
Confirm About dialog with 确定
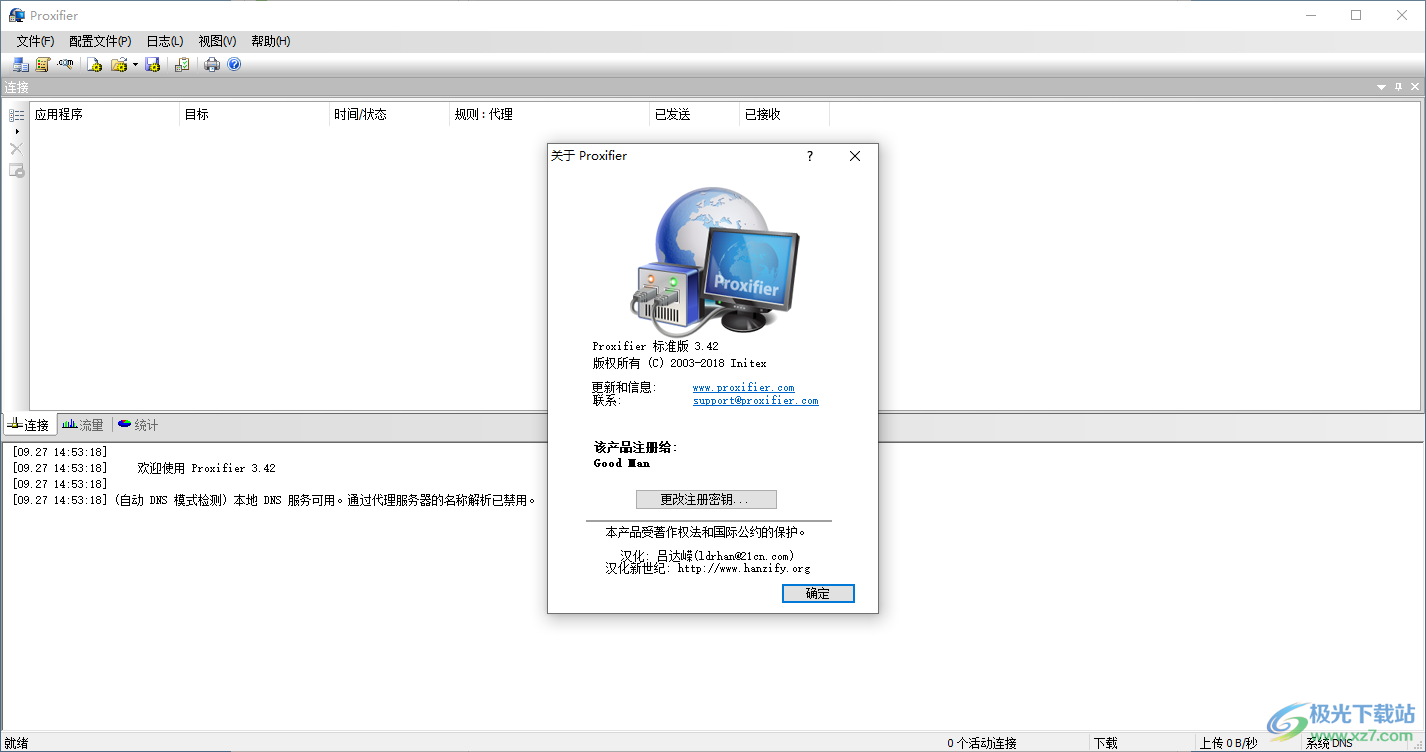point(818,593)
